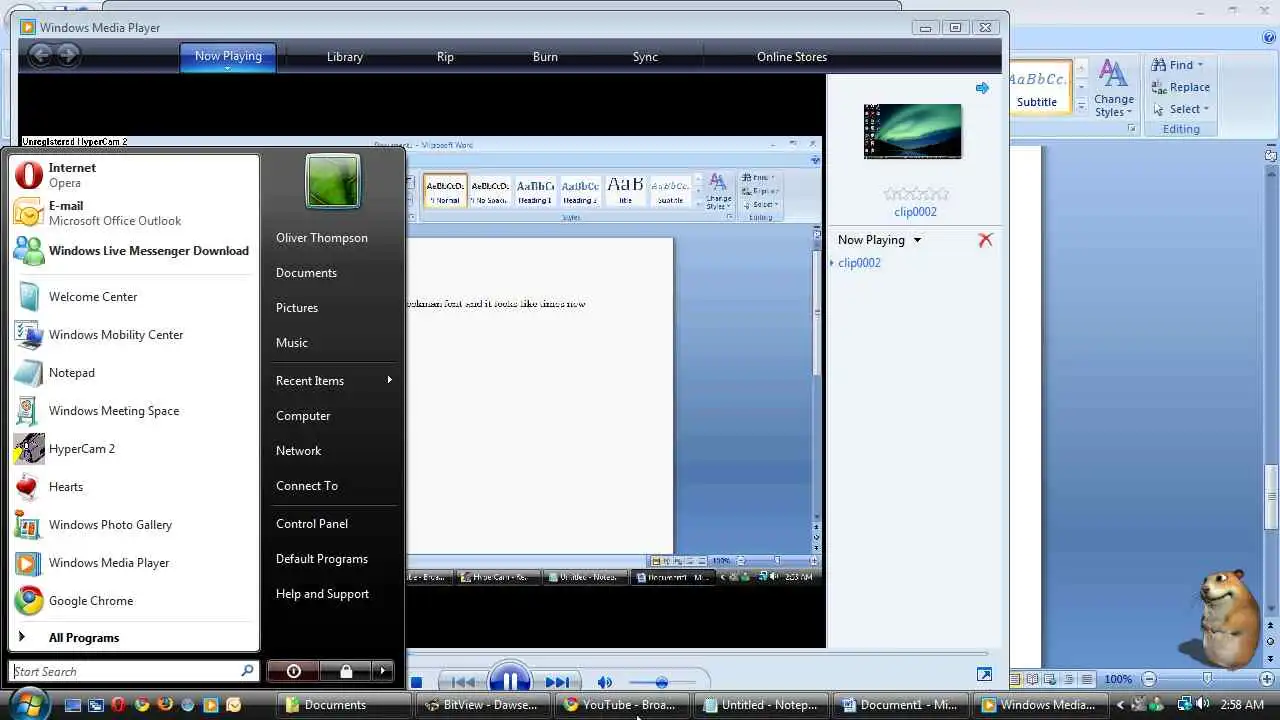Switch to the Library tab

click(x=345, y=57)
